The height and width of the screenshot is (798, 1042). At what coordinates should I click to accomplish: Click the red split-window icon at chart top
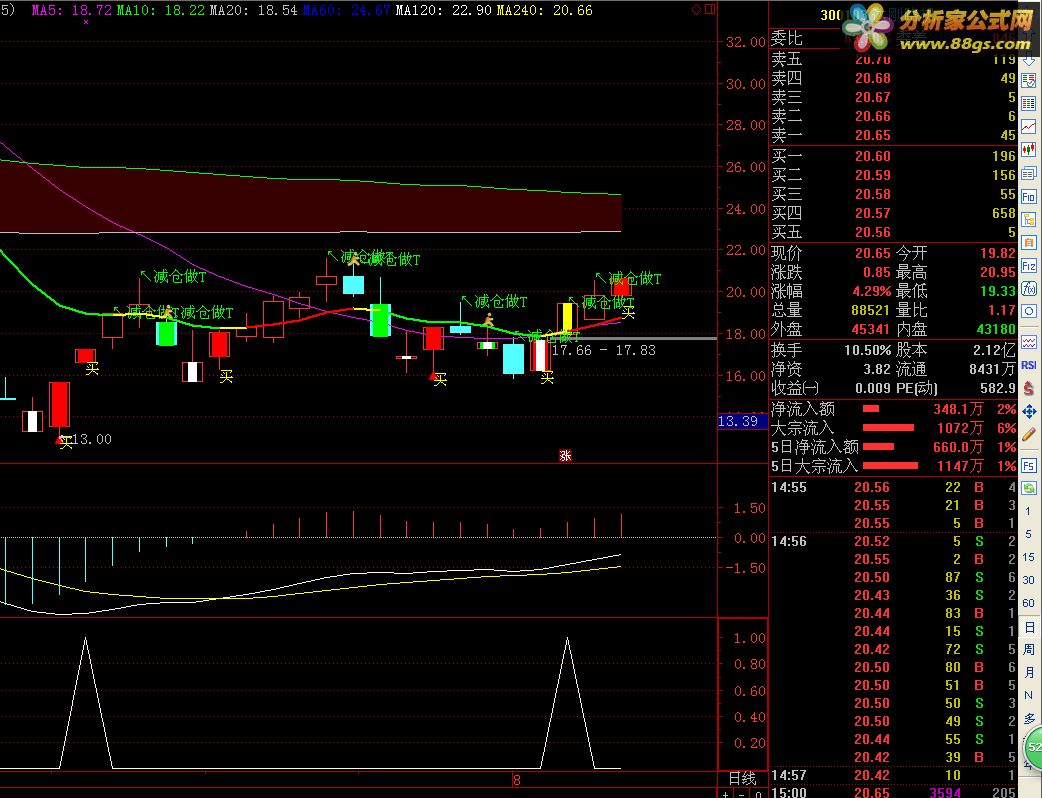point(710,9)
